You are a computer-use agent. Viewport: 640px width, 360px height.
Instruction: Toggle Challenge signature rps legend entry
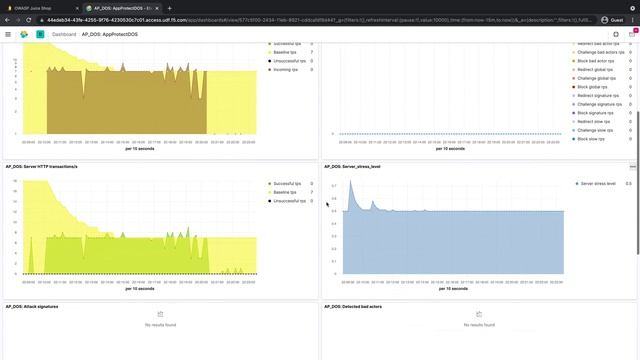tap(600, 104)
